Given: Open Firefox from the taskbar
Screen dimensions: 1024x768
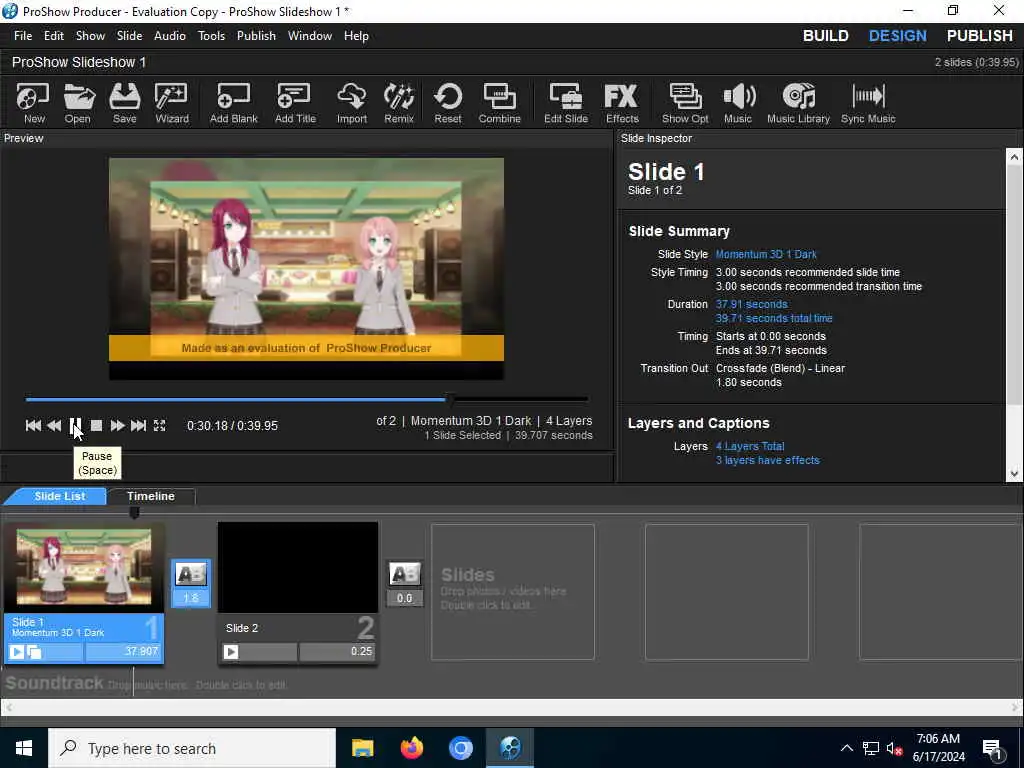Looking at the screenshot, I should click(x=411, y=748).
